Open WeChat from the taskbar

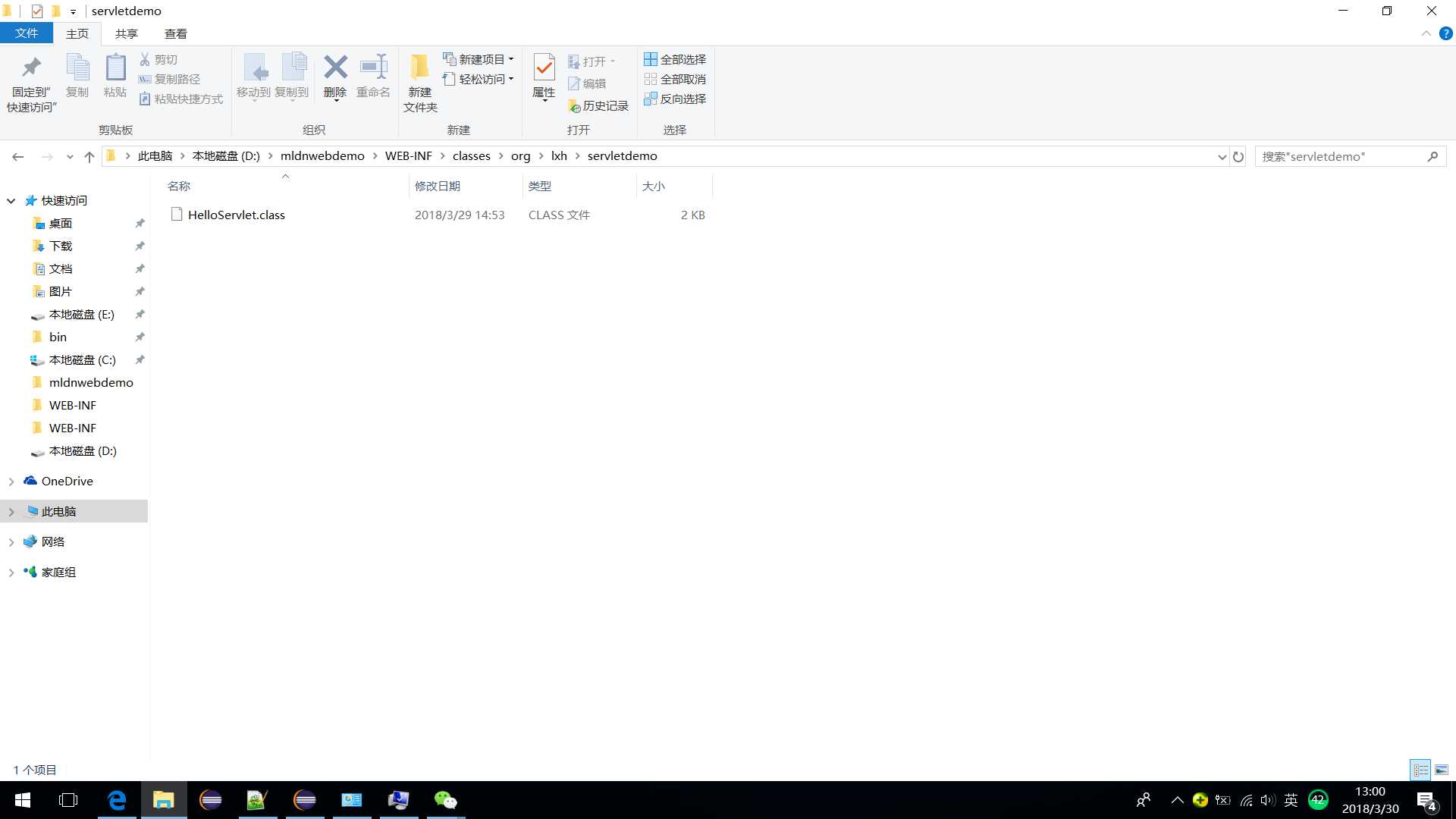446,800
